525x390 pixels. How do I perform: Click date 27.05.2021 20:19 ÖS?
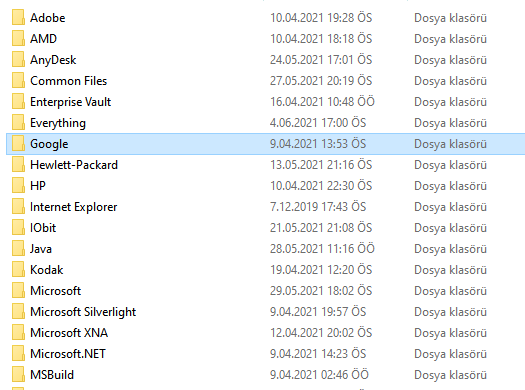pos(321,81)
